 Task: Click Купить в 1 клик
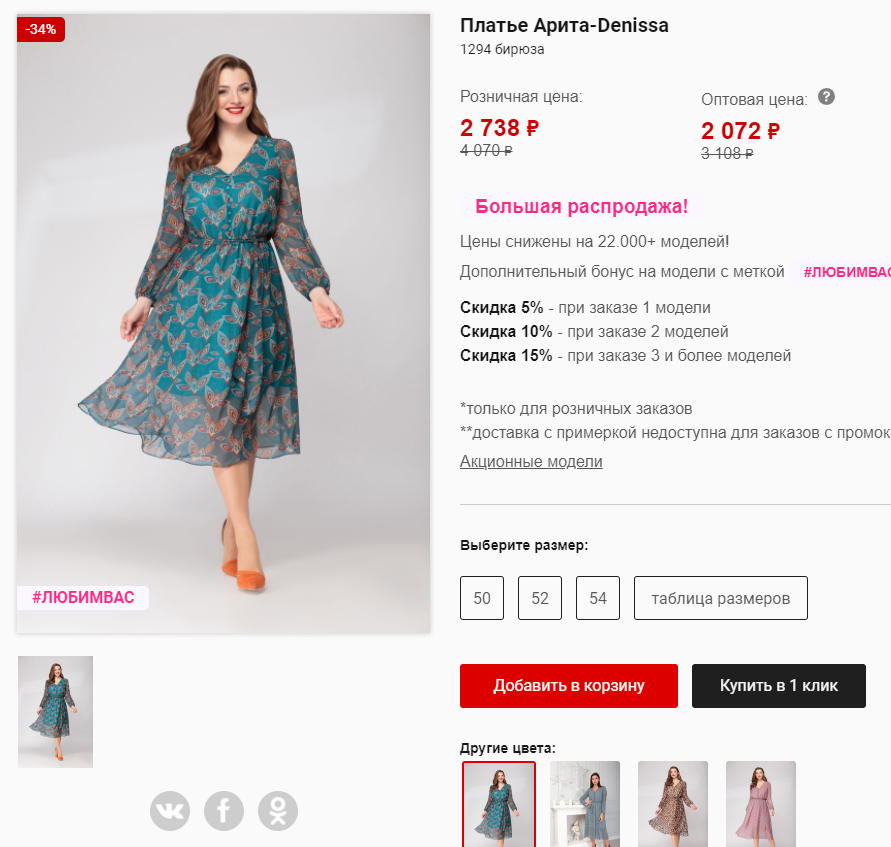[x=779, y=686]
